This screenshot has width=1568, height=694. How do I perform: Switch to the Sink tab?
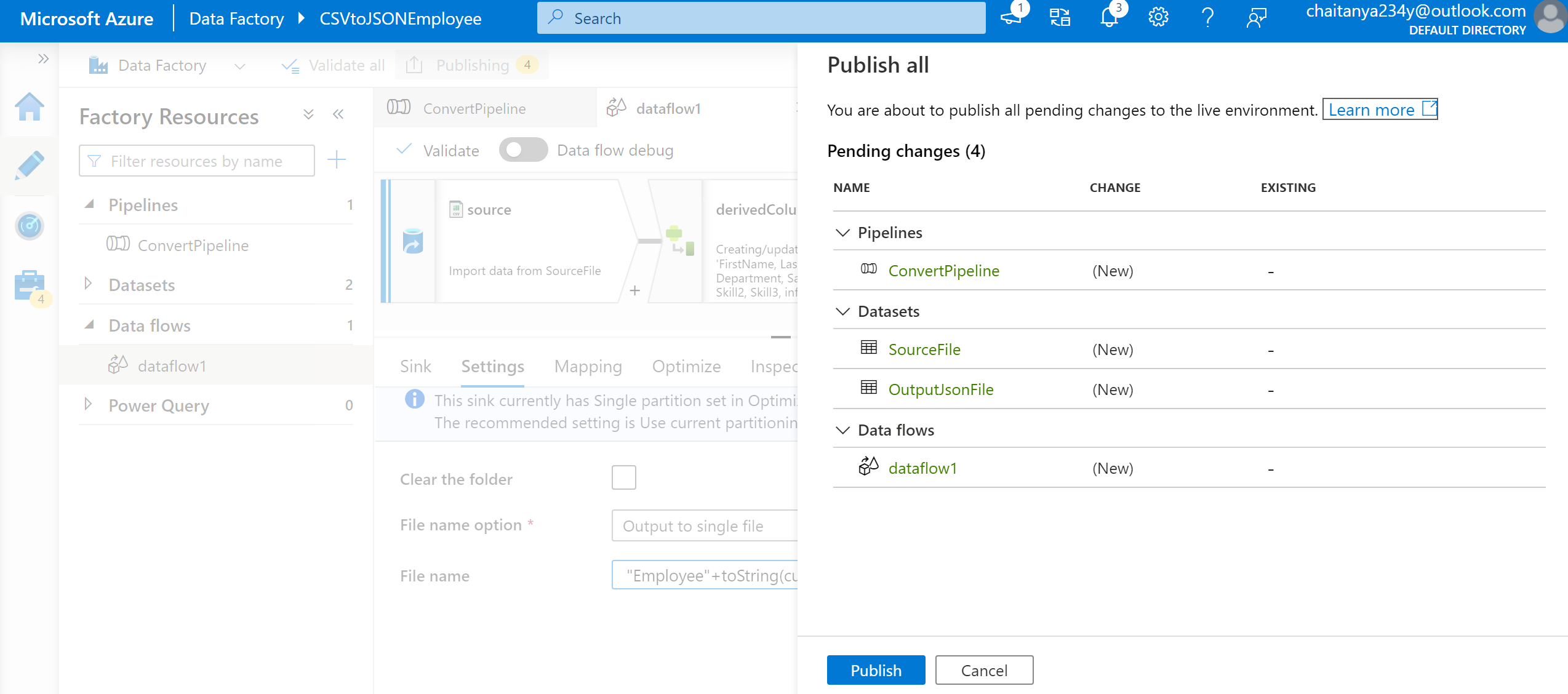click(x=415, y=367)
